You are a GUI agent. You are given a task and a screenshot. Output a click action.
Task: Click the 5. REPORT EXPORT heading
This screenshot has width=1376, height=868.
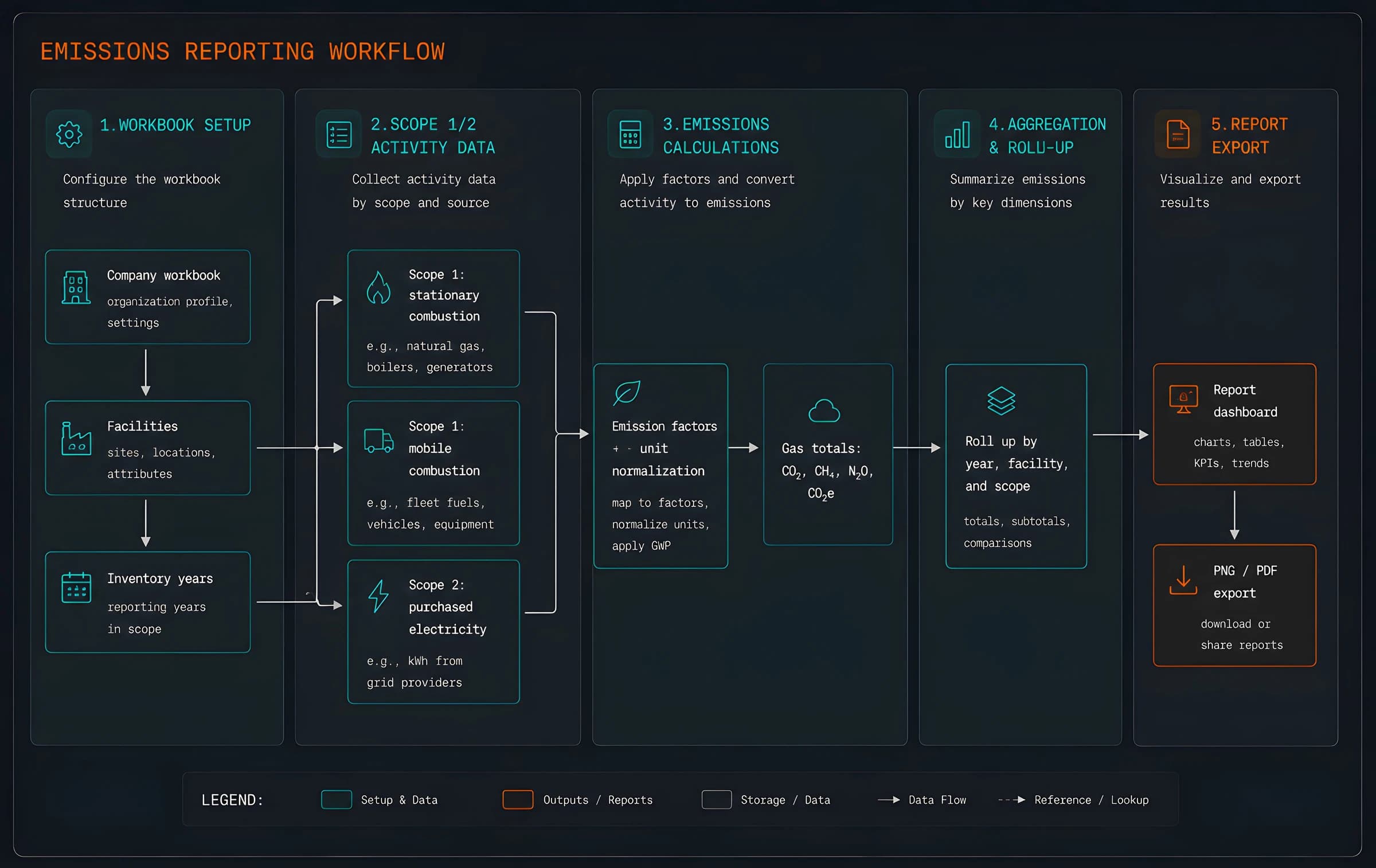pyautogui.click(x=1250, y=136)
